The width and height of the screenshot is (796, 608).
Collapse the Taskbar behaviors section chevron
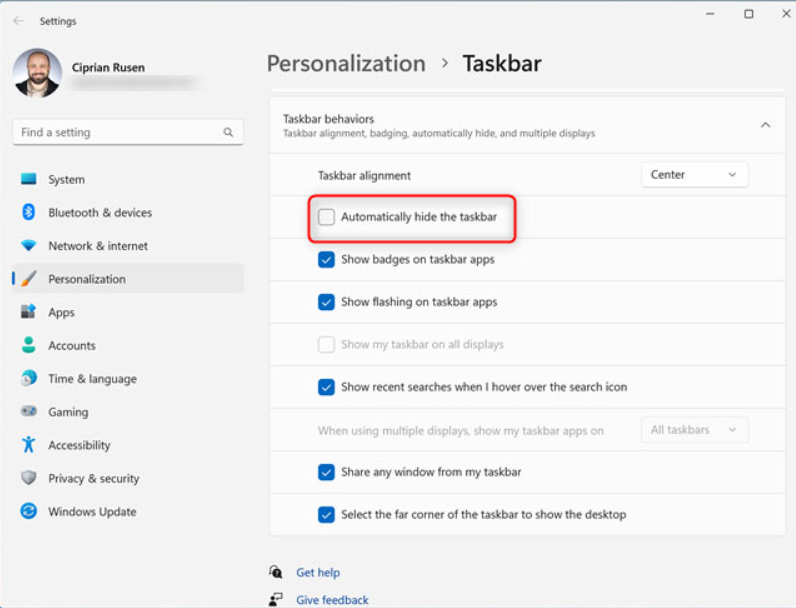(765, 125)
